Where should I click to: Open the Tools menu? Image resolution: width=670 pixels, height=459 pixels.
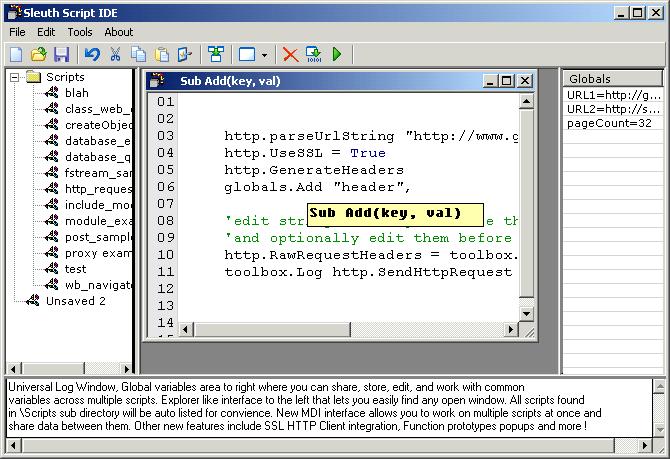tap(80, 32)
